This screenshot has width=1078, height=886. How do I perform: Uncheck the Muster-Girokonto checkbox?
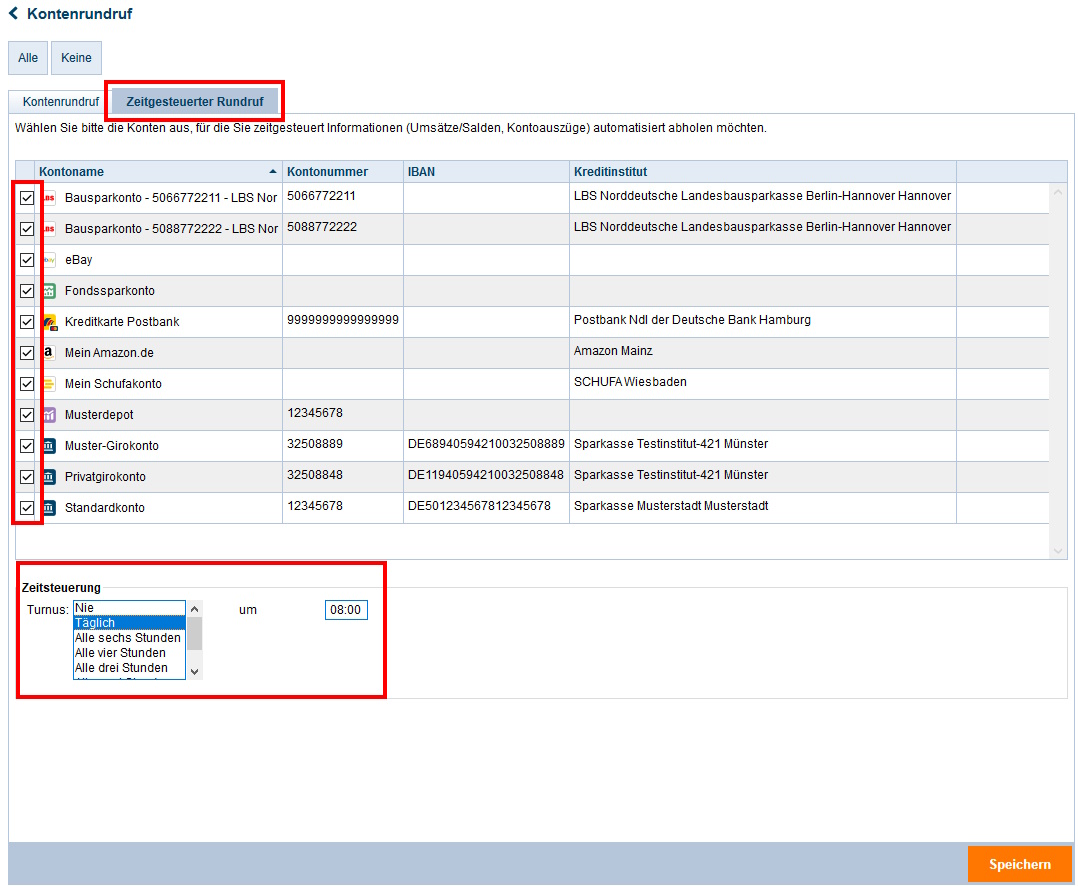click(27, 446)
